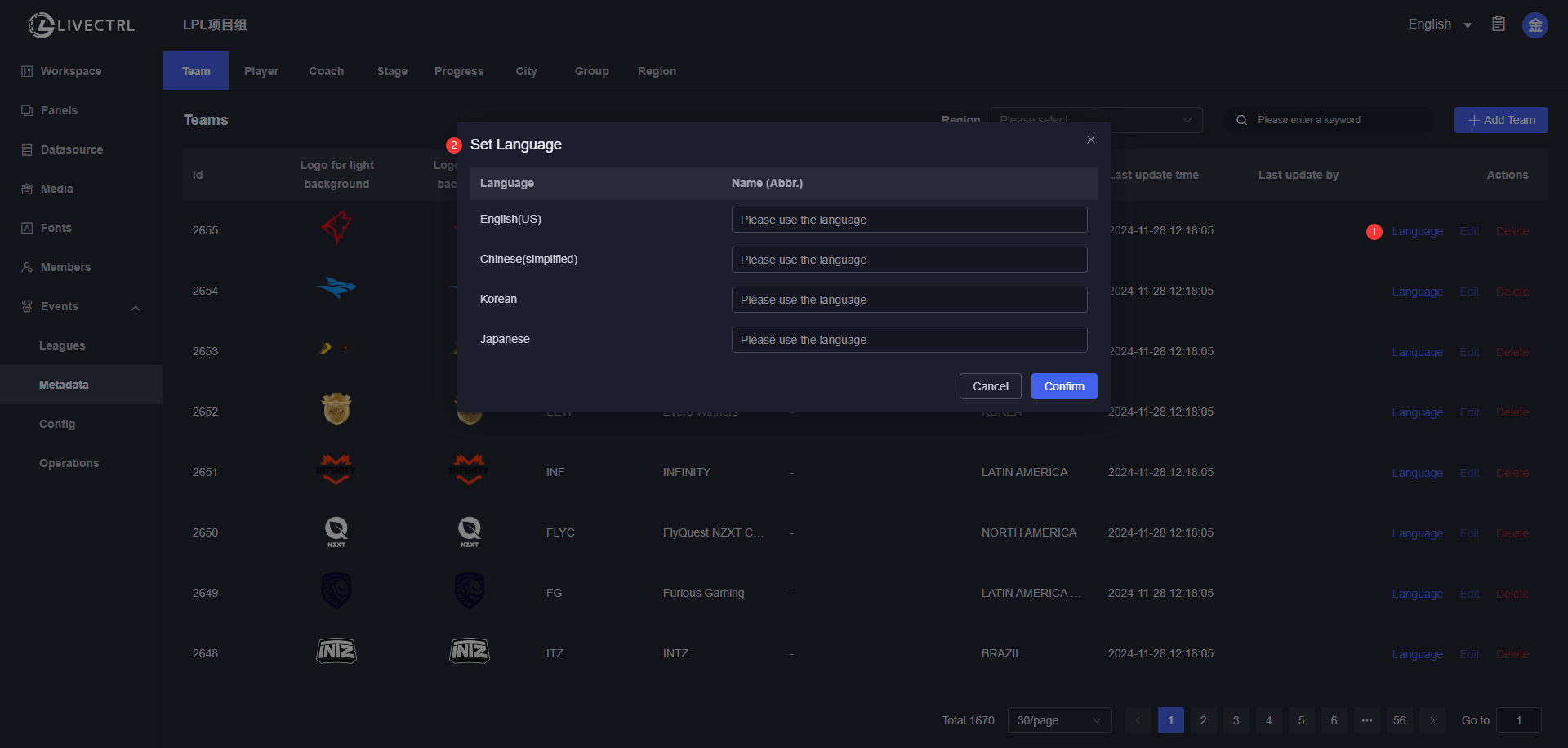1568x748 pixels.
Task: Open Leagues in the sidebar
Action: tap(62, 345)
